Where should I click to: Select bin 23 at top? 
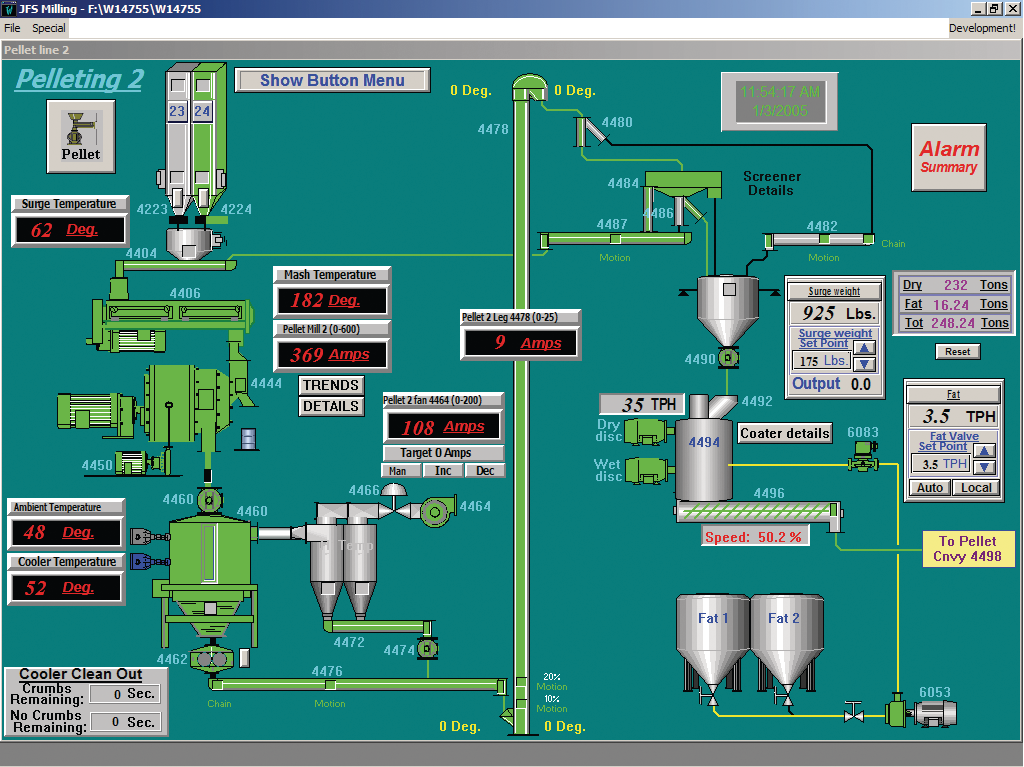pos(177,112)
